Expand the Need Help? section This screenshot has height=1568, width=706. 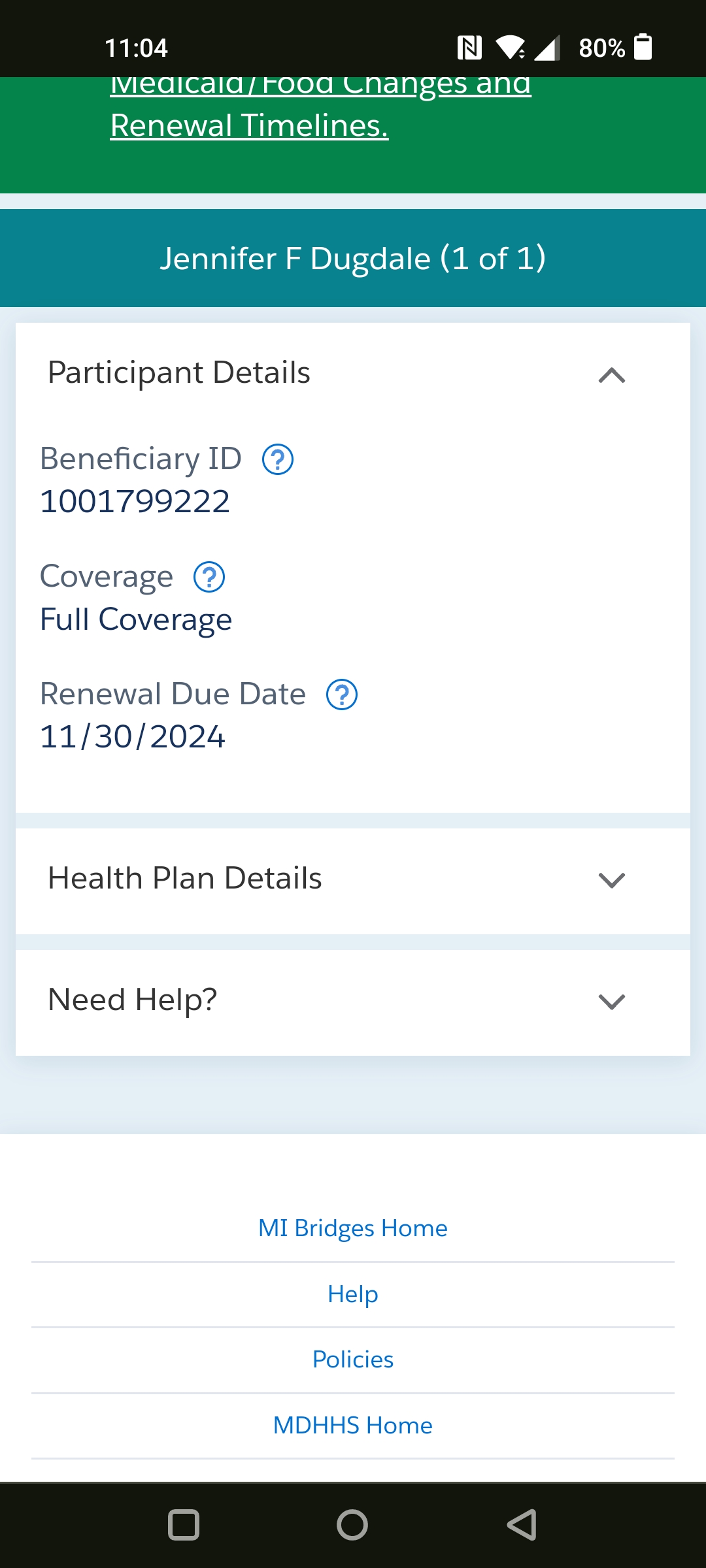353,1002
